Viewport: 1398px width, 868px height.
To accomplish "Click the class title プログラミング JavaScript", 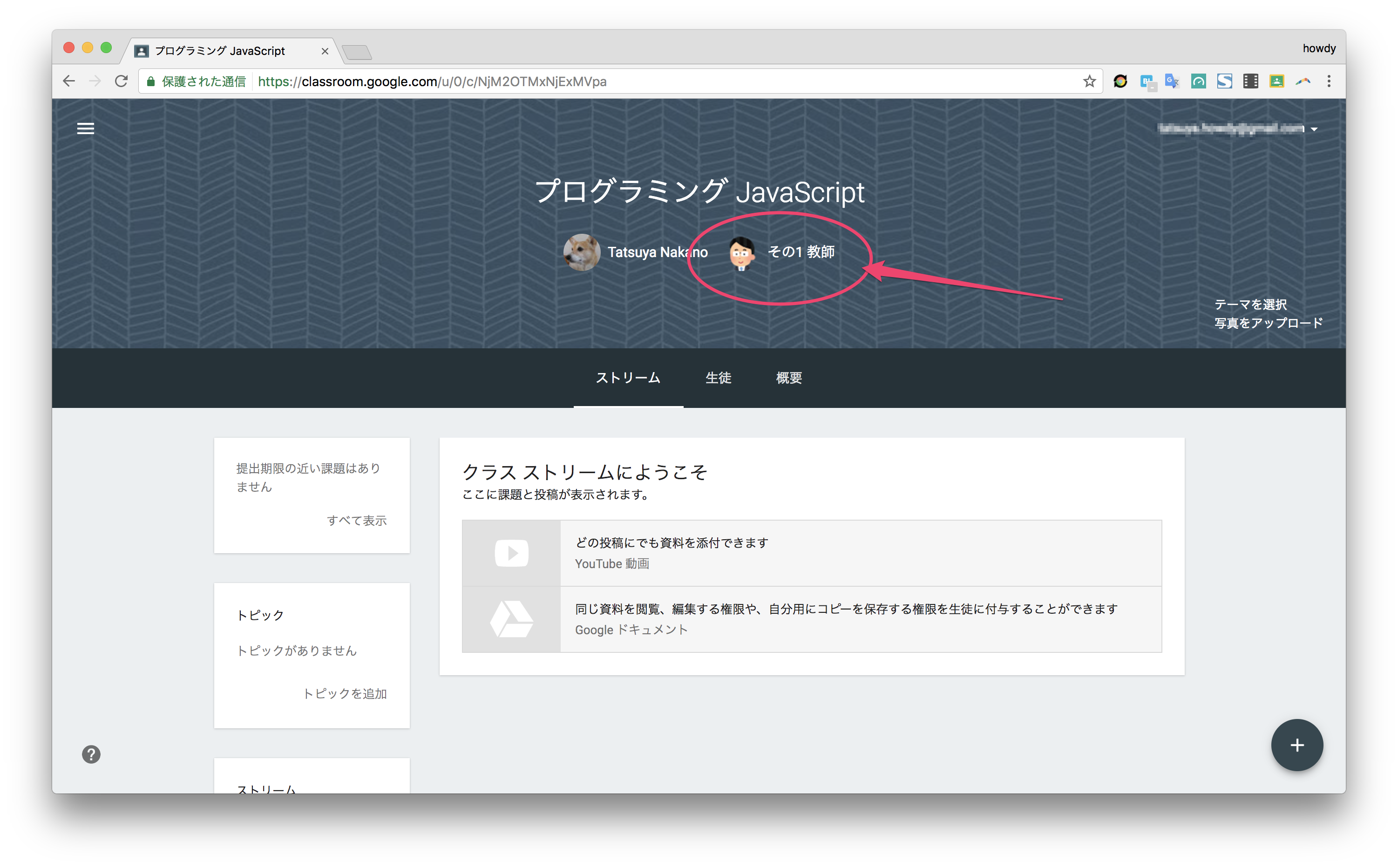I will 699,192.
